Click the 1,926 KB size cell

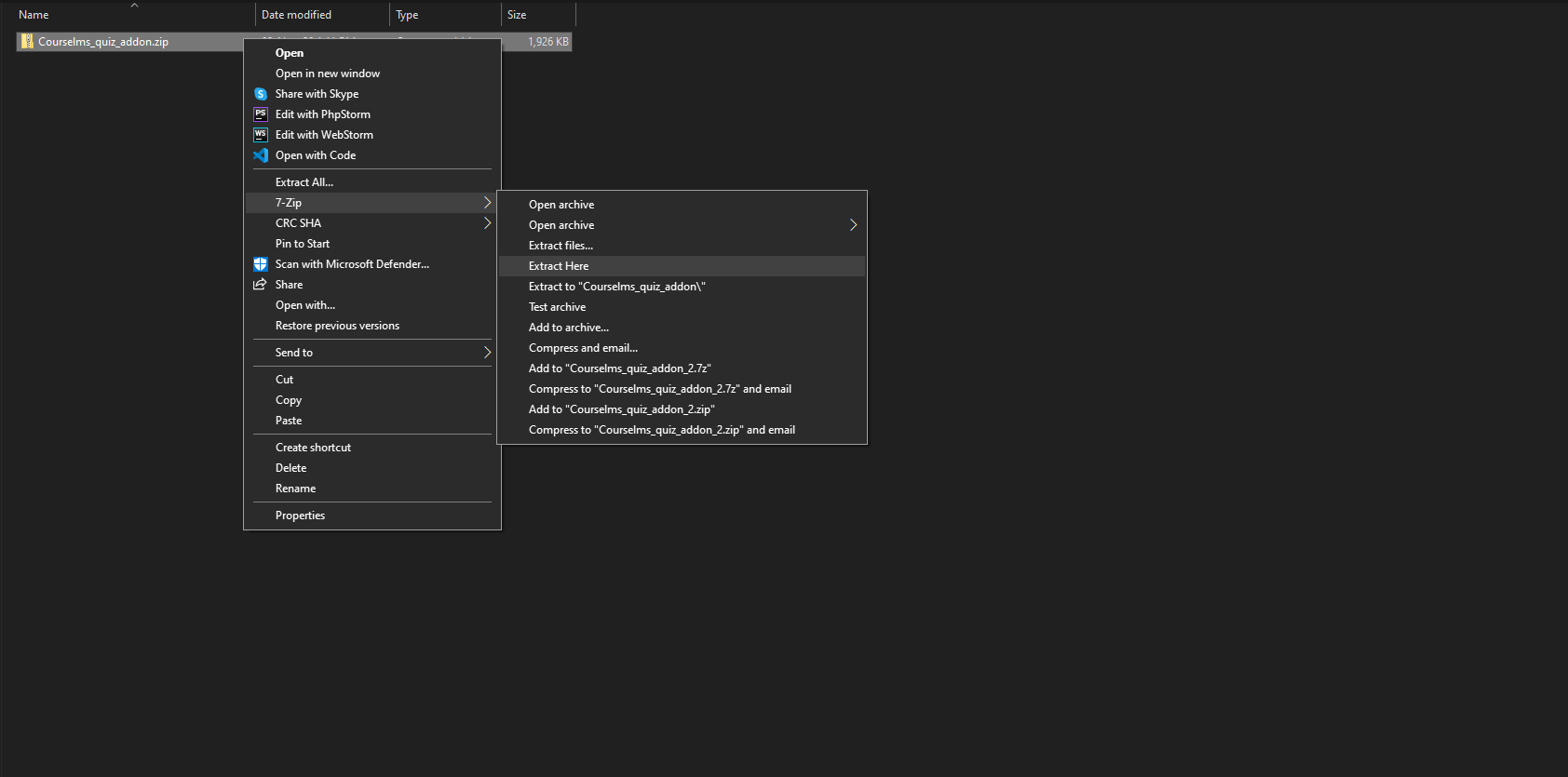[x=548, y=42]
